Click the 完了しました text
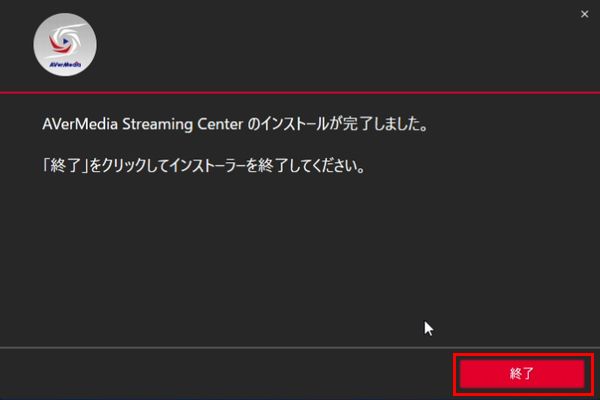Image resolution: width=600 pixels, height=400 pixels. click(x=385, y=124)
